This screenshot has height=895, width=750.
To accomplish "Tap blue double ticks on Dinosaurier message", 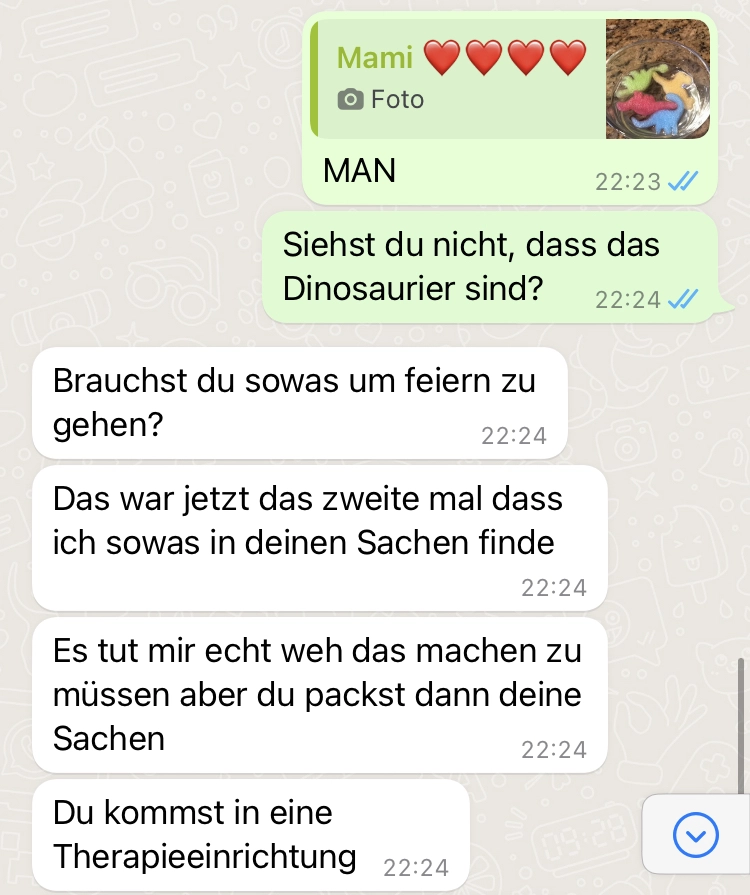I will point(683,299).
